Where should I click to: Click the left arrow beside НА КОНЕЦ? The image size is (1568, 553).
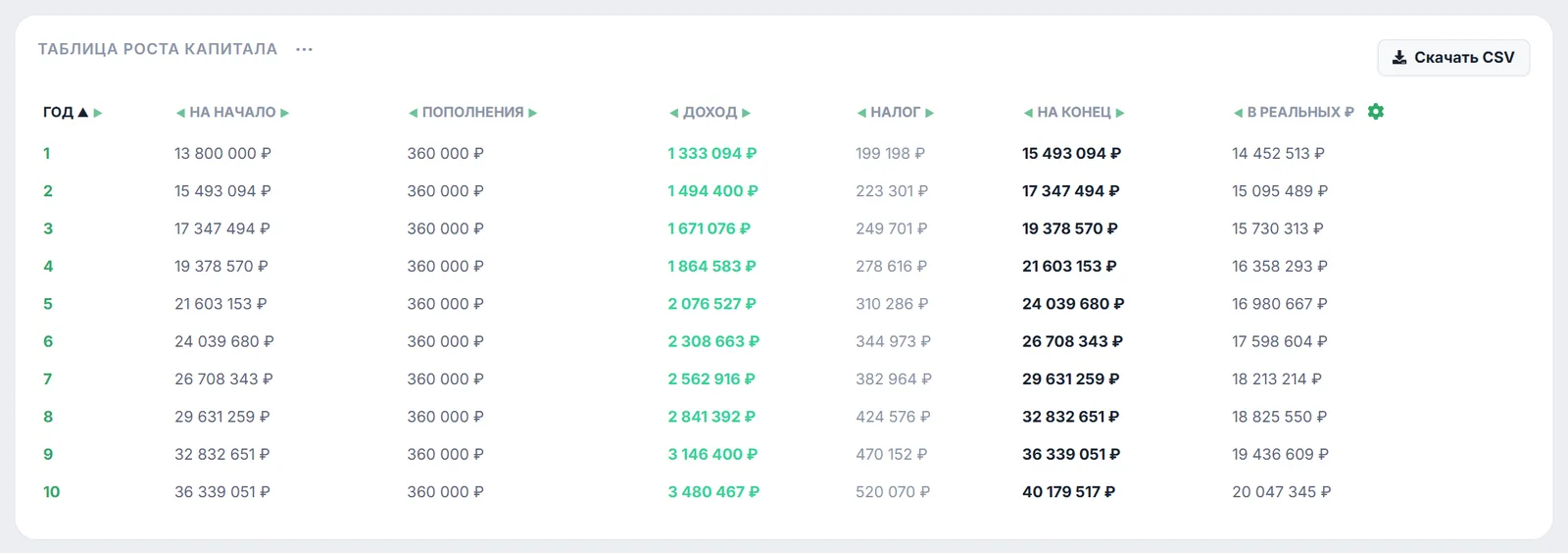pyautogui.click(x=1029, y=113)
